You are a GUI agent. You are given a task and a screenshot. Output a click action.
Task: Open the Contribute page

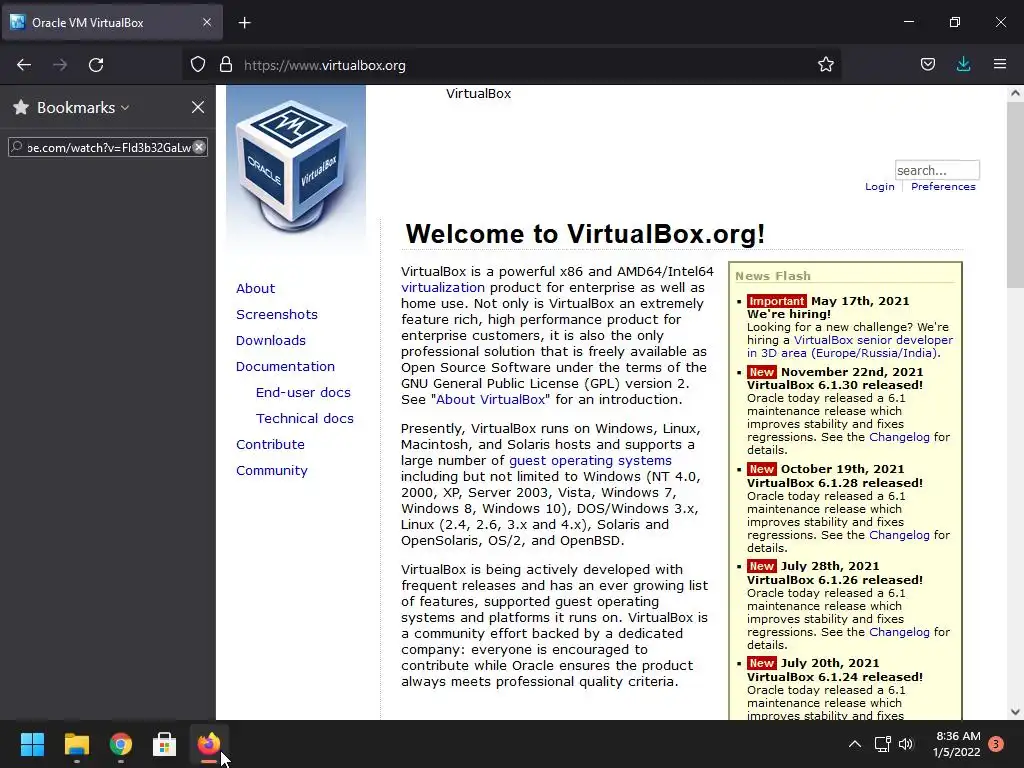pyautogui.click(x=270, y=445)
